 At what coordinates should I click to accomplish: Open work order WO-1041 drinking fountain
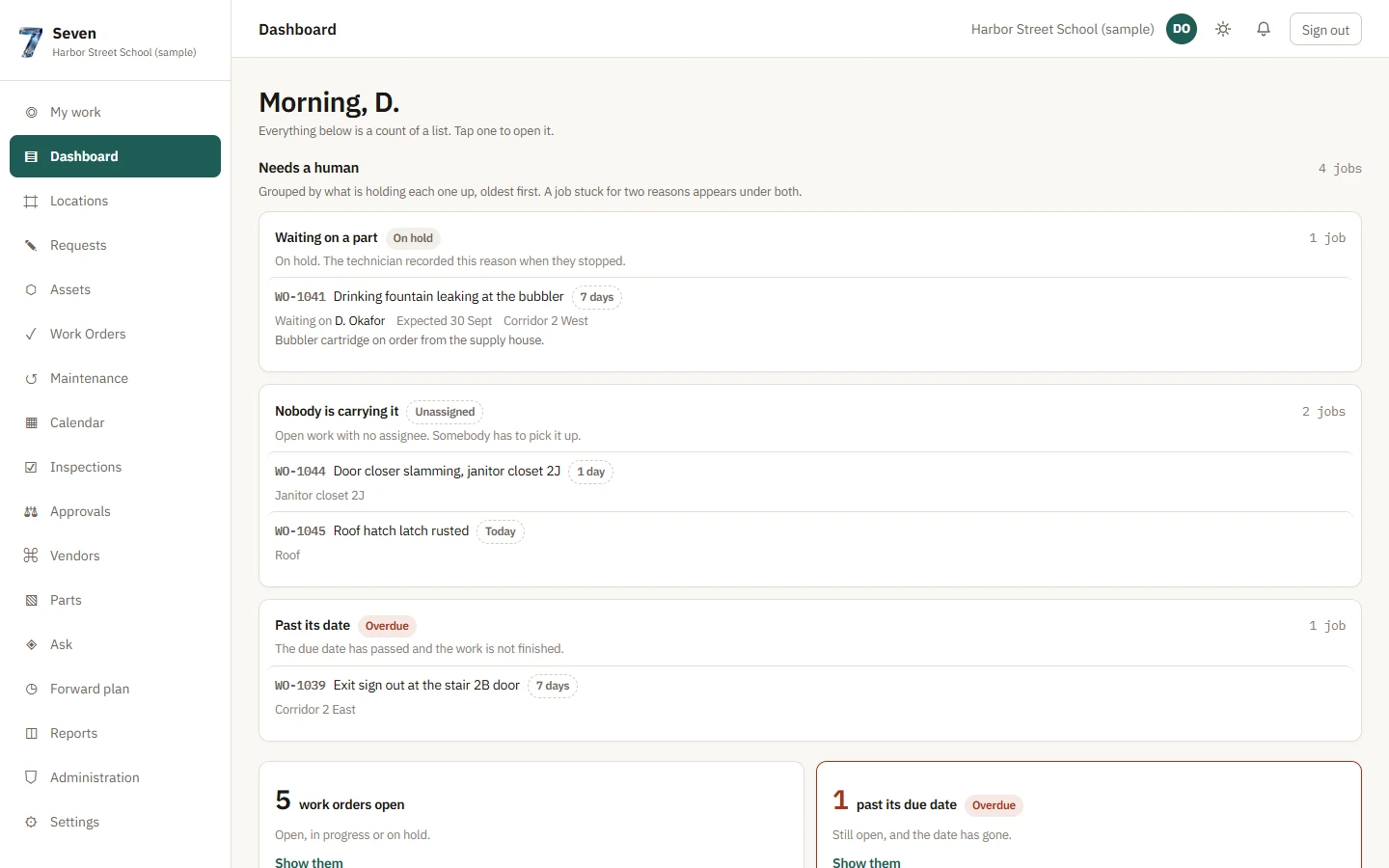point(810,318)
